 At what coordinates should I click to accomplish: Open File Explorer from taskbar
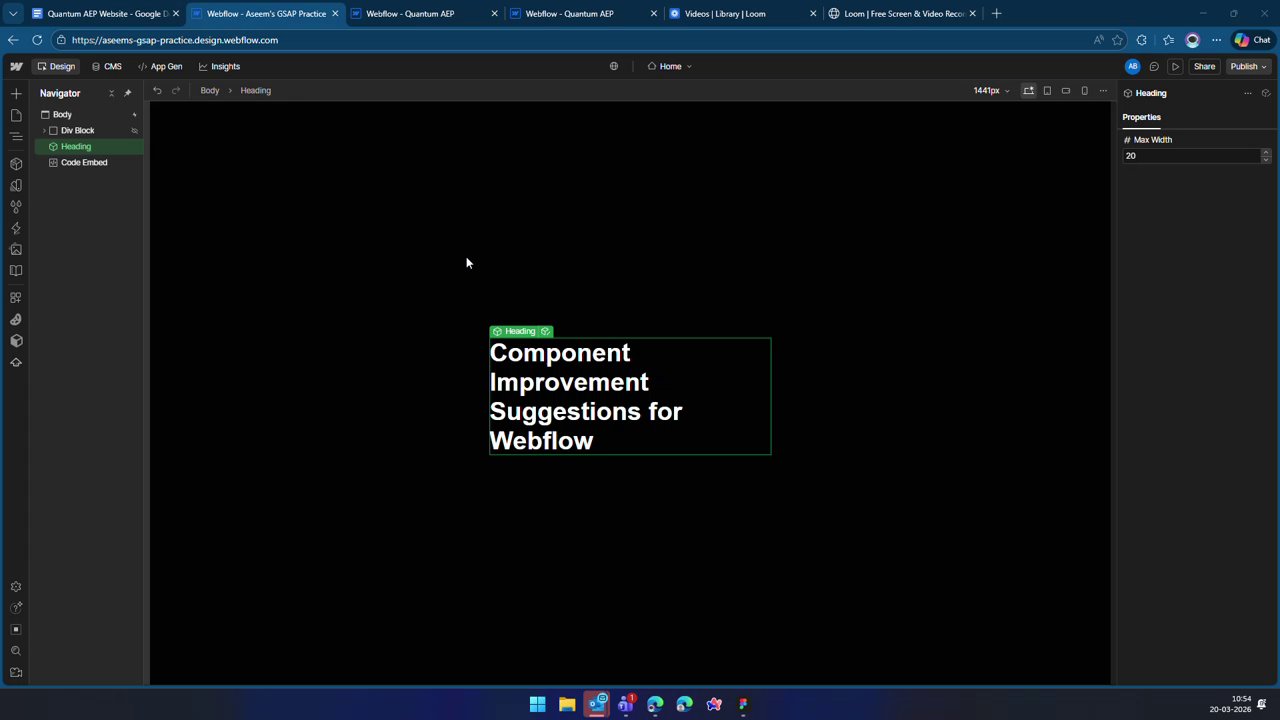pos(567,704)
